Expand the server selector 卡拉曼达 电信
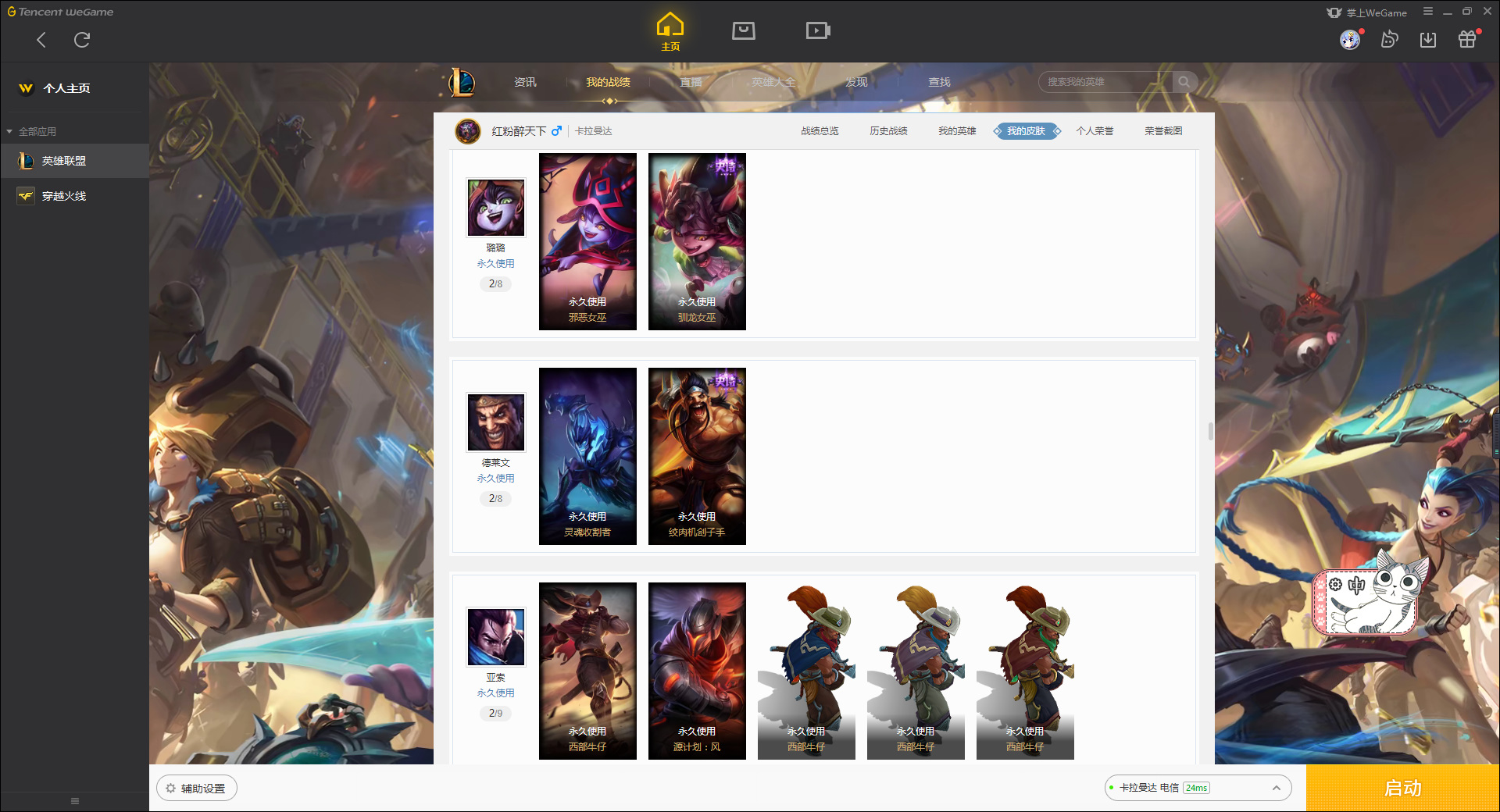1500x812 pixels. pos(1198,788)
